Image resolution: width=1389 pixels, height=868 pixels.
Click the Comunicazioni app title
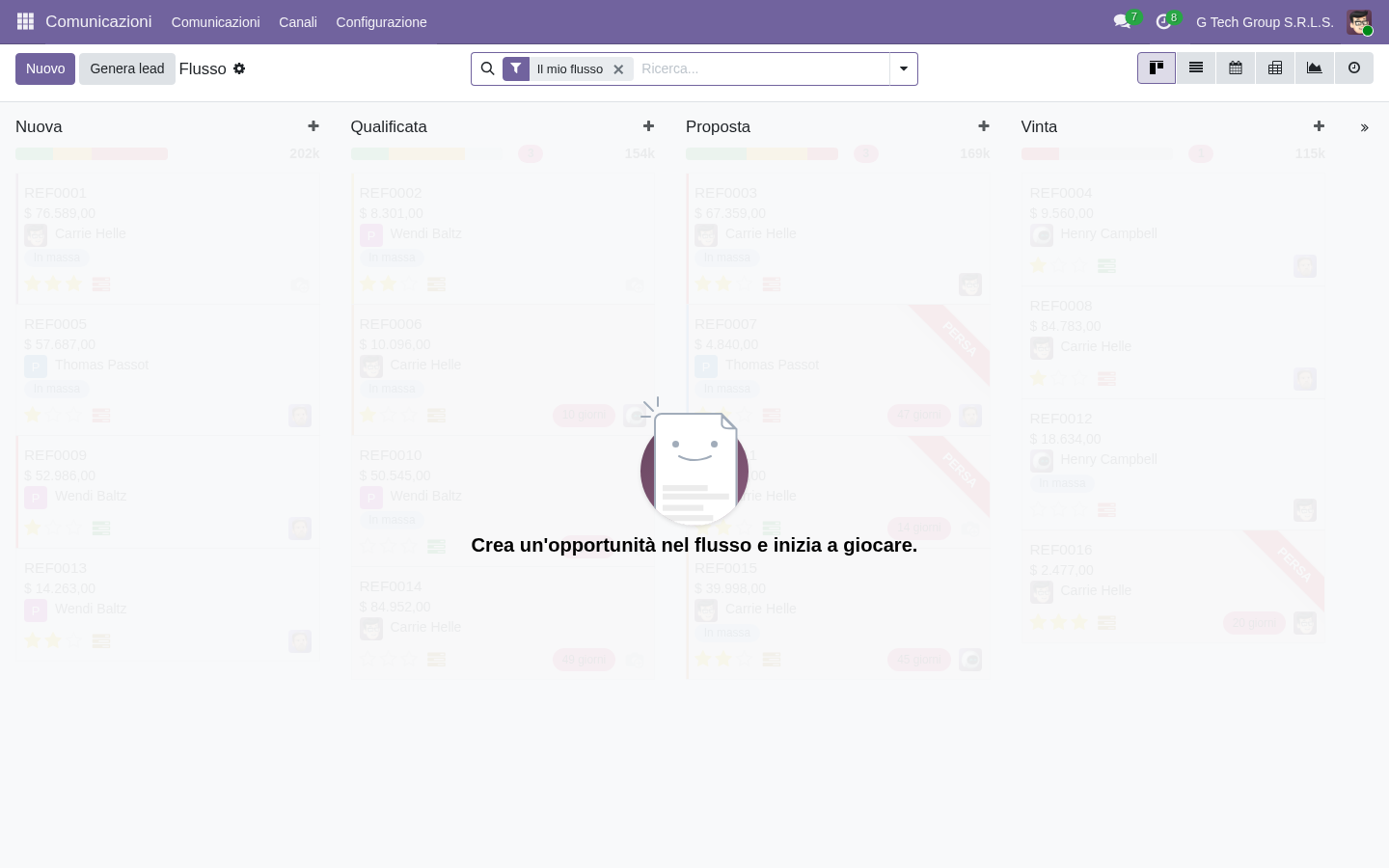tap(98, 21)
